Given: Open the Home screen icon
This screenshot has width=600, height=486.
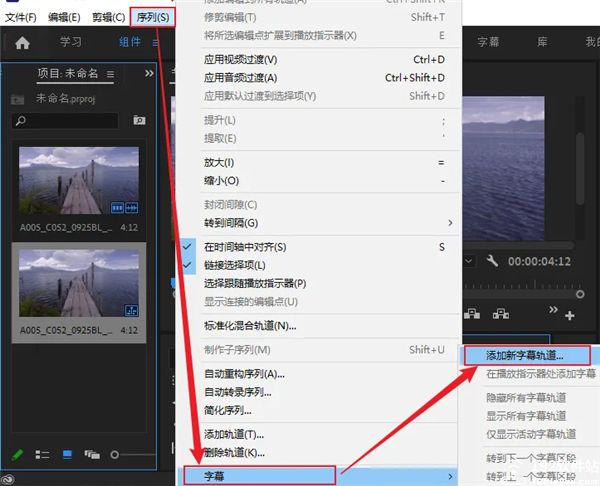Looking at the screenshot, I should pyautogui.click(x=22, y=42).
